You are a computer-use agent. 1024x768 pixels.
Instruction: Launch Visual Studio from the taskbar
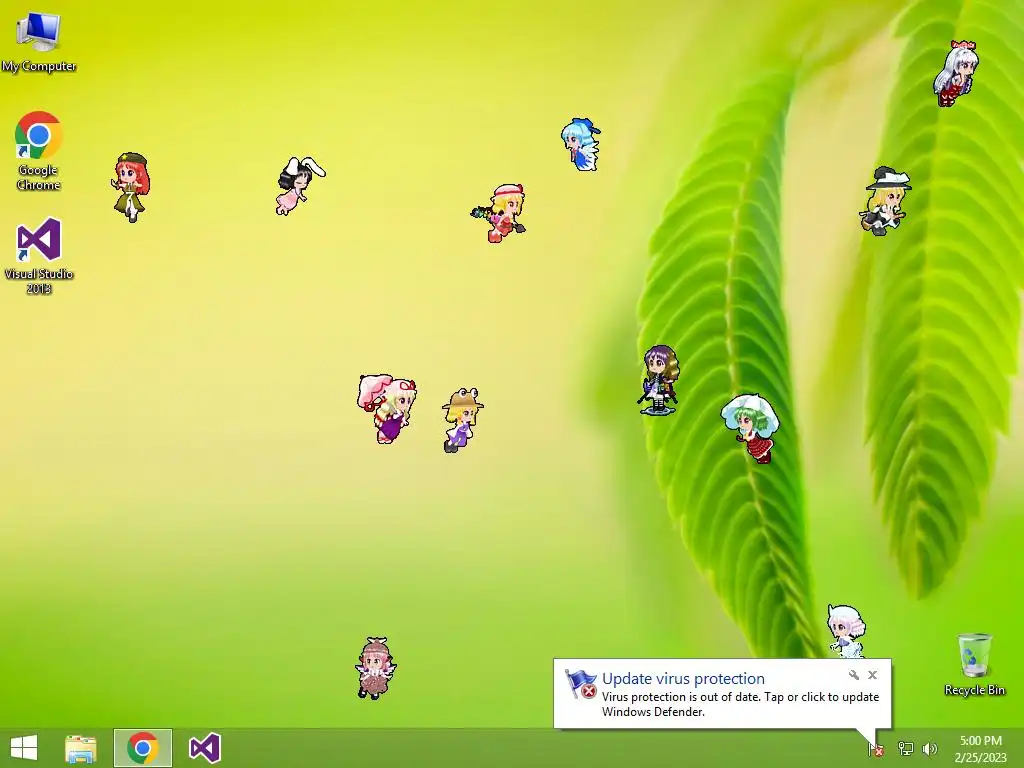[x=204, y=748]
